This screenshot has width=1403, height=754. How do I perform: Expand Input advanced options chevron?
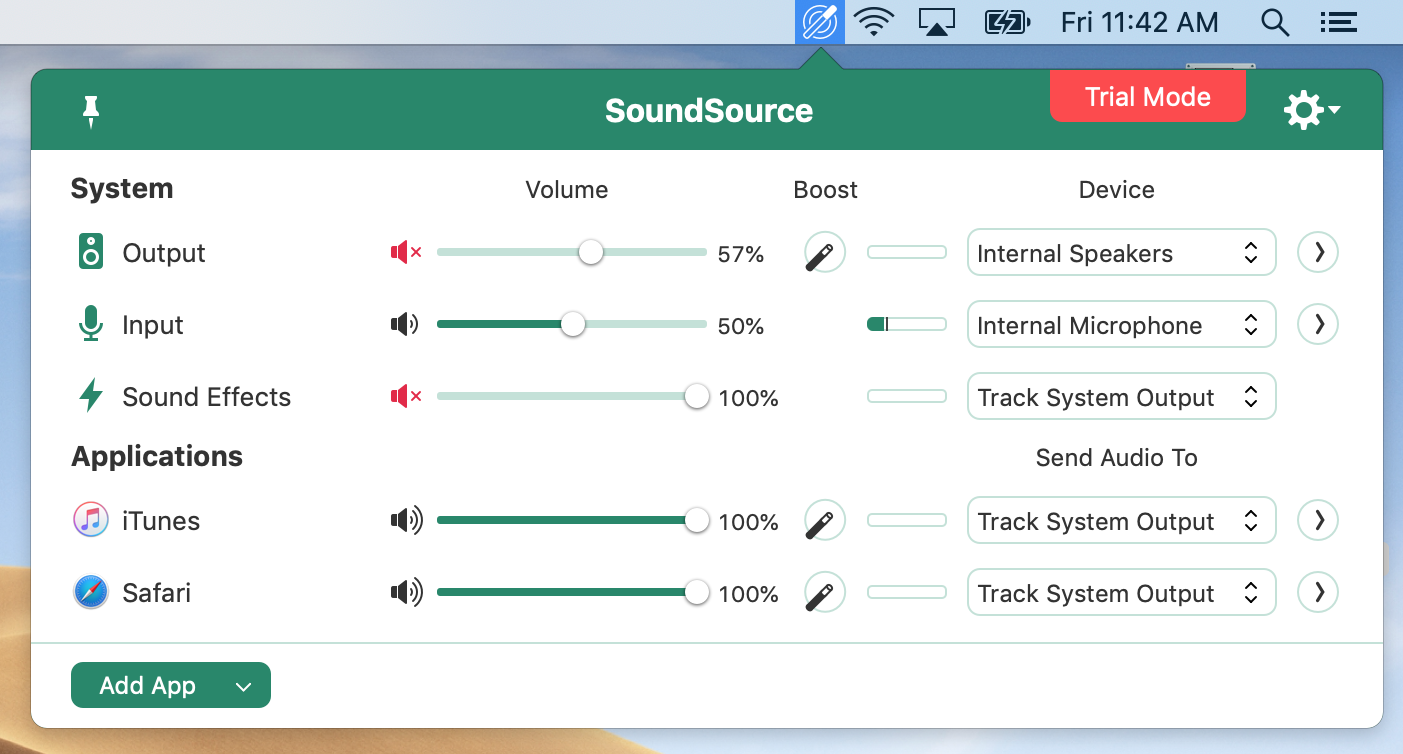pos(1318,324)
